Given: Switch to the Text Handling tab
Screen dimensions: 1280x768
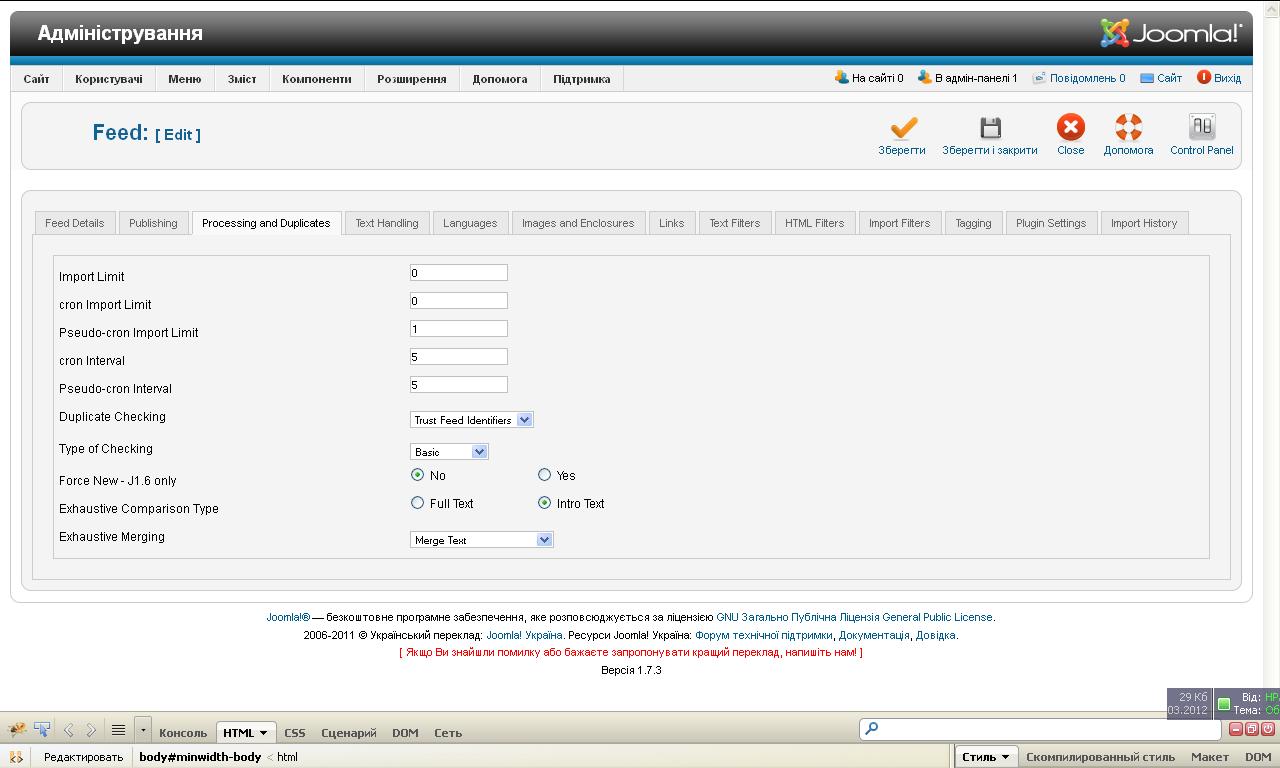Looking at the screenshot, I should tap(387, 223).
